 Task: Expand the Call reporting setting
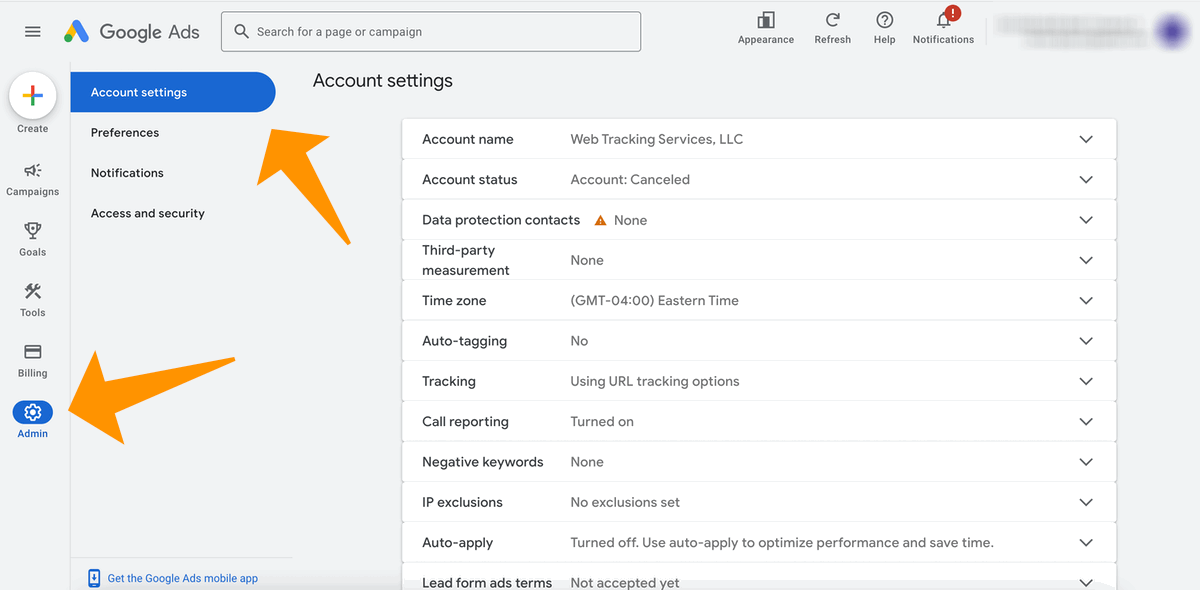coord(759,421)
